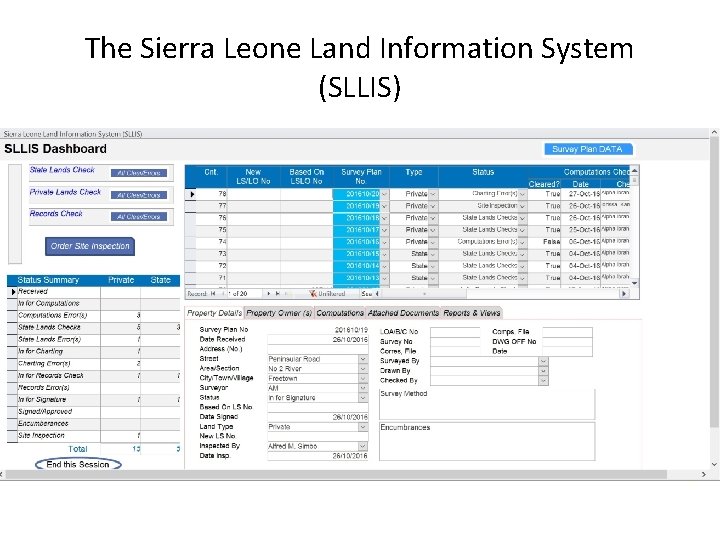
Task: Click the Date Insp. field
Action: [318, 456]
